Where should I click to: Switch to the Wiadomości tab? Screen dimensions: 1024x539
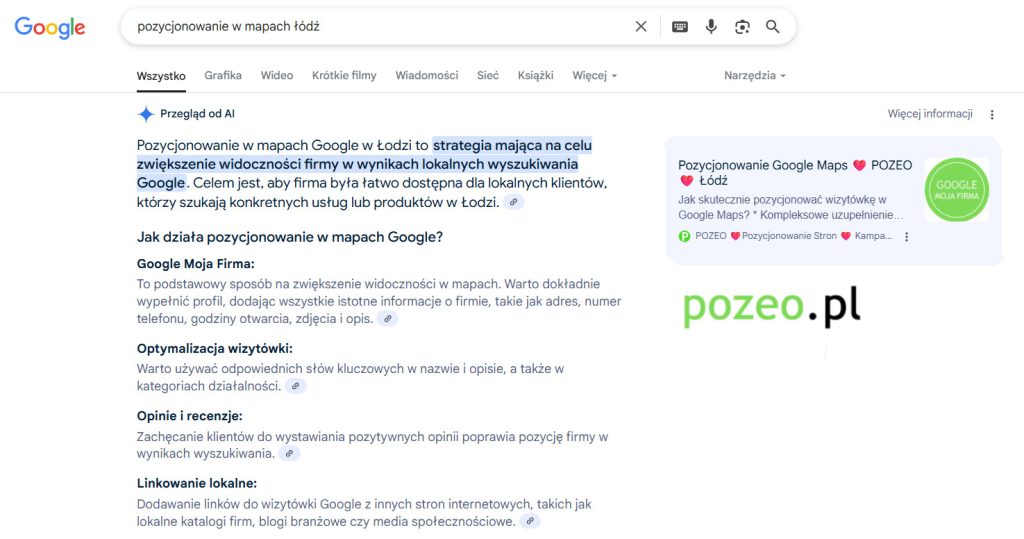click(x=426, y=75)
